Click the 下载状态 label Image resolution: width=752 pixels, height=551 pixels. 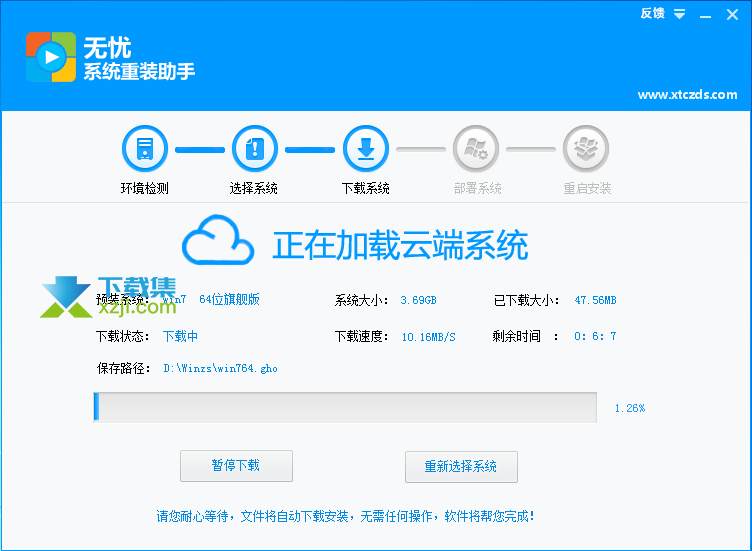(123, 336)
